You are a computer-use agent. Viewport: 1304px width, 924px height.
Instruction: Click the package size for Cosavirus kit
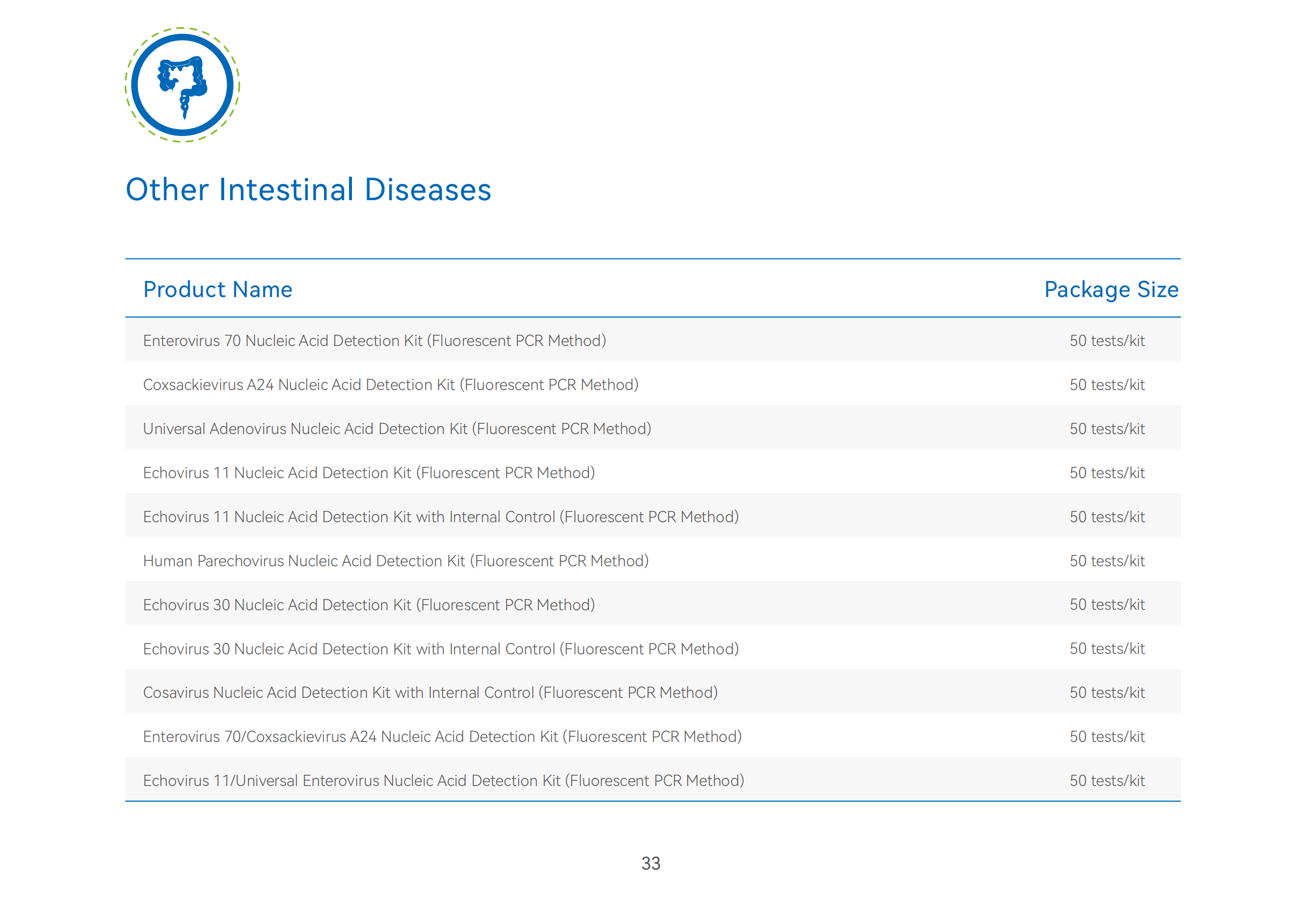coord(1107,693)
